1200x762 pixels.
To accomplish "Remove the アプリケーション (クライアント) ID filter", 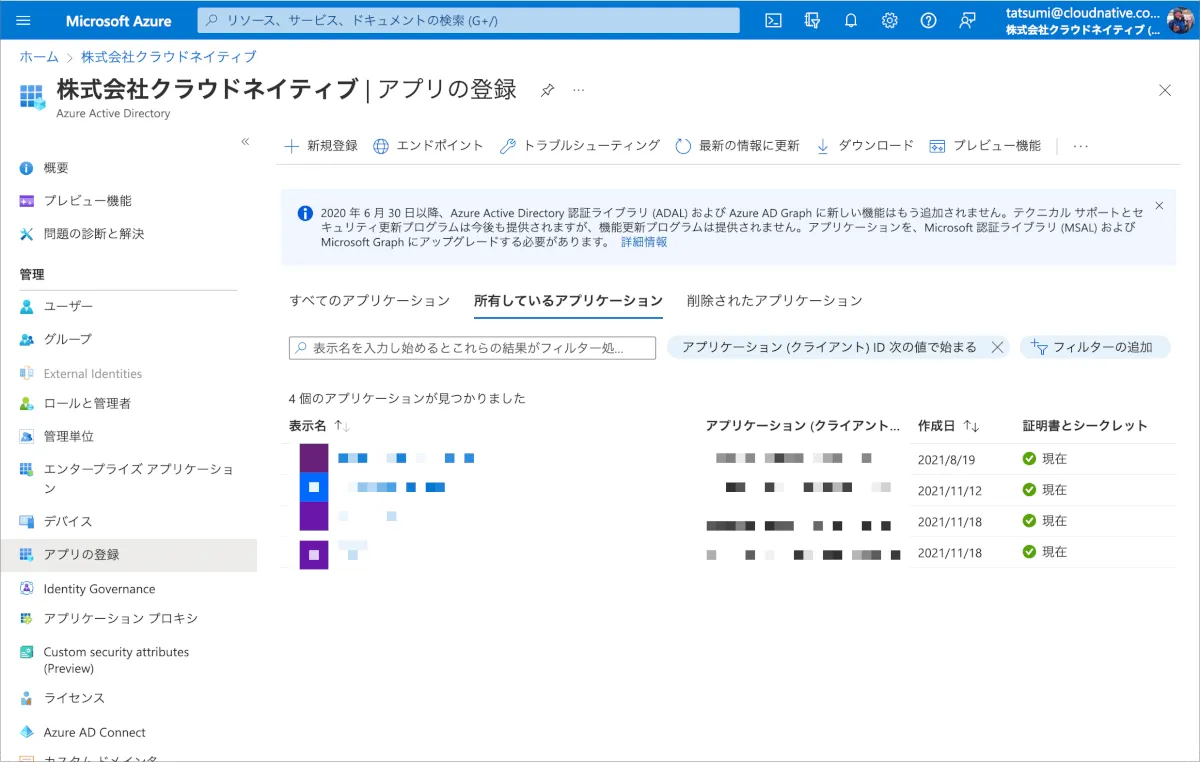I will click(997, 348).
